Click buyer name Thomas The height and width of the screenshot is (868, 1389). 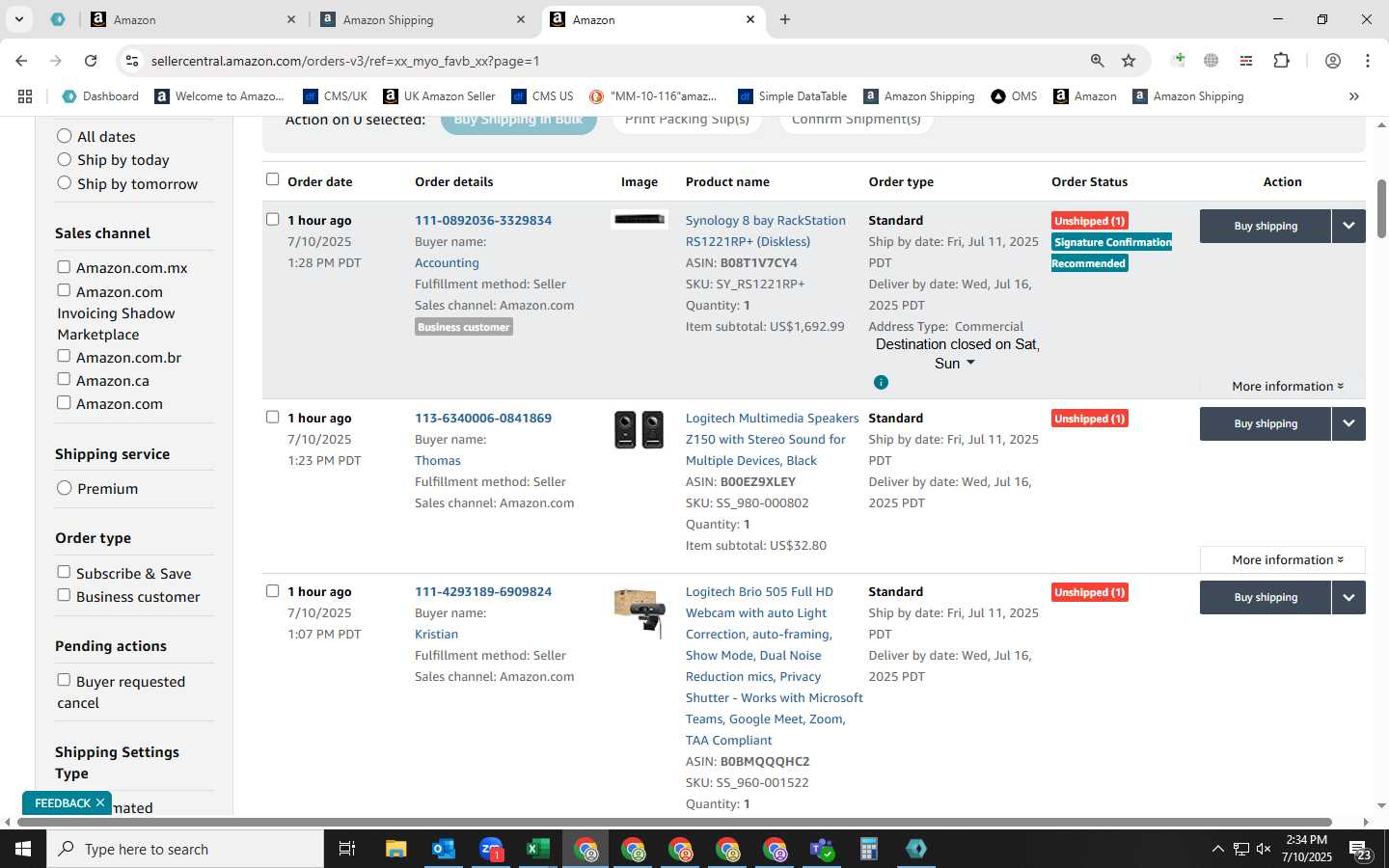pyautogui.click(x=438, y=460)
